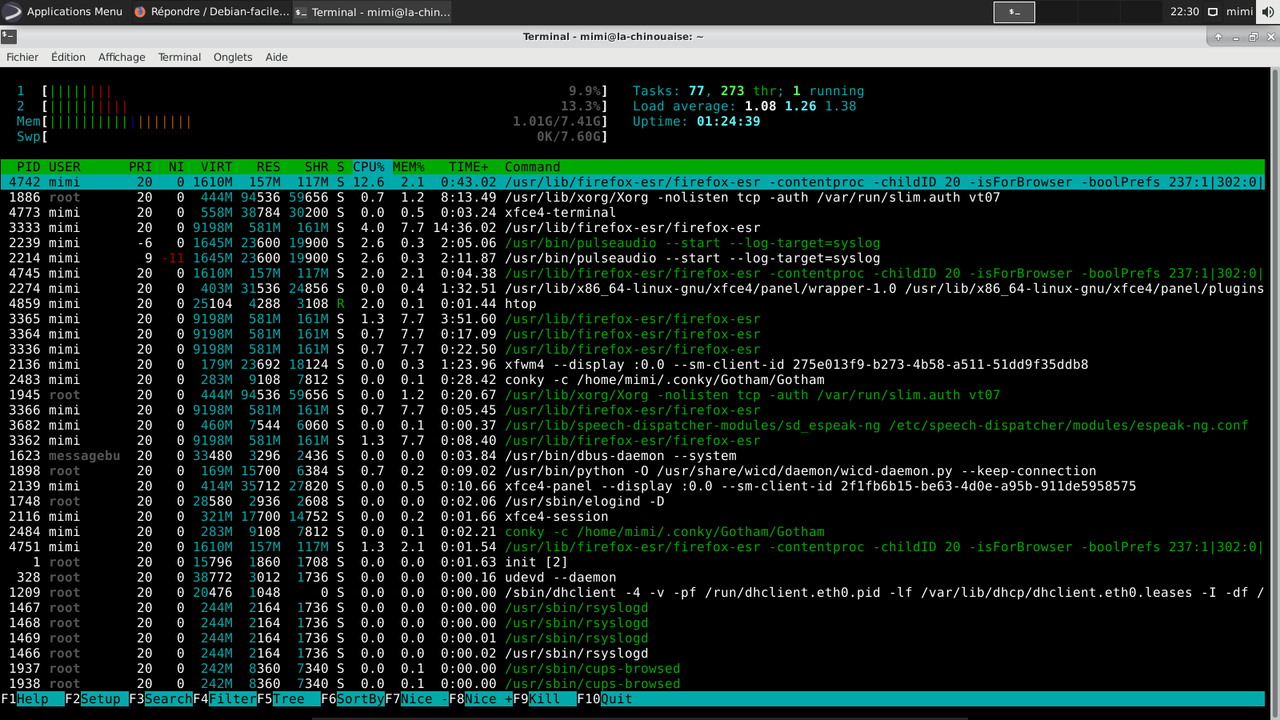Image resolution: width=1280 pixels, height=720 pixels.
Task: Select the wicd-daemon.py python row PID 1898
Action: tap(632, 471)
